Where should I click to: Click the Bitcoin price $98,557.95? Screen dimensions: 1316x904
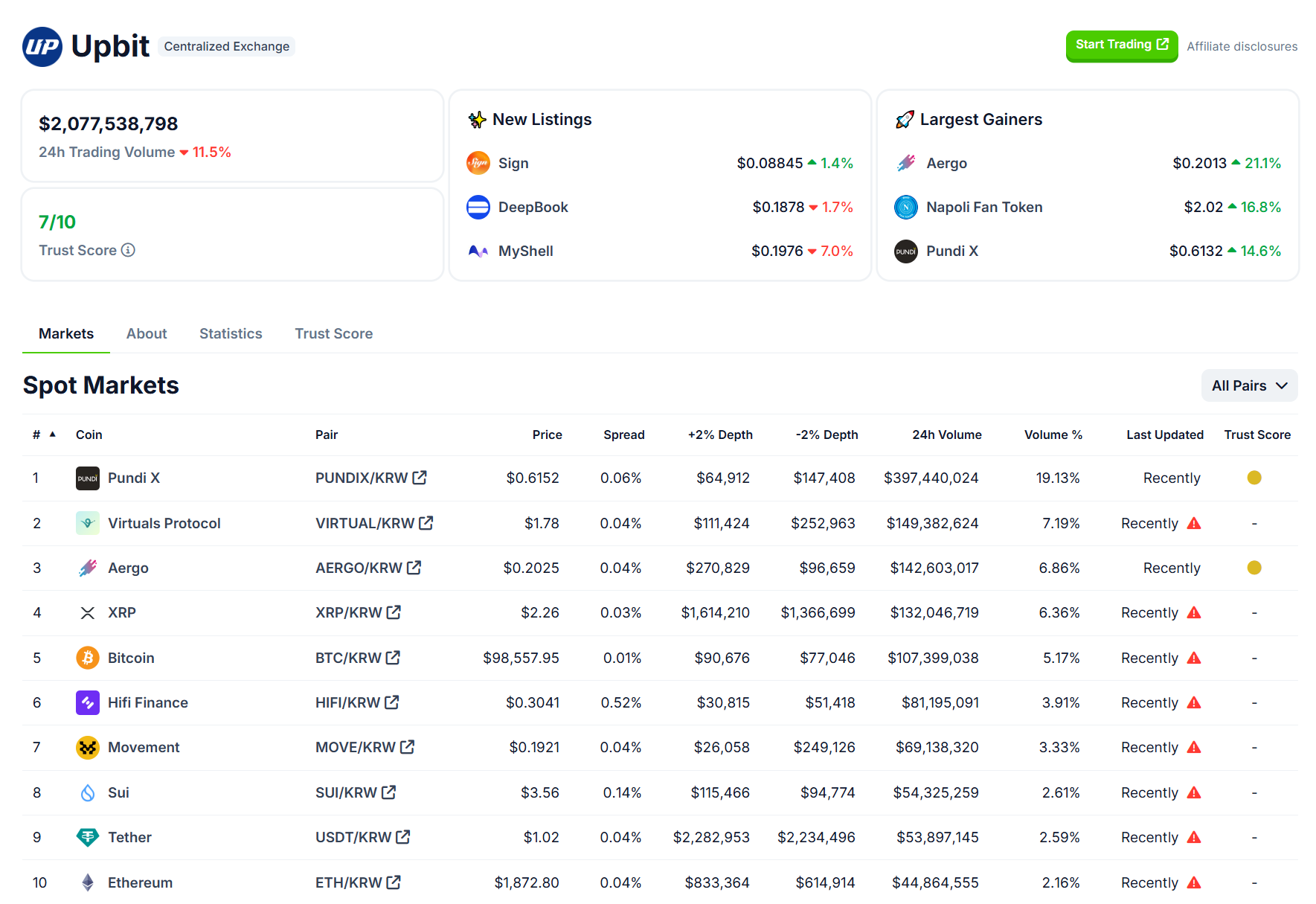pyautogui.click(x=521, y=658)
